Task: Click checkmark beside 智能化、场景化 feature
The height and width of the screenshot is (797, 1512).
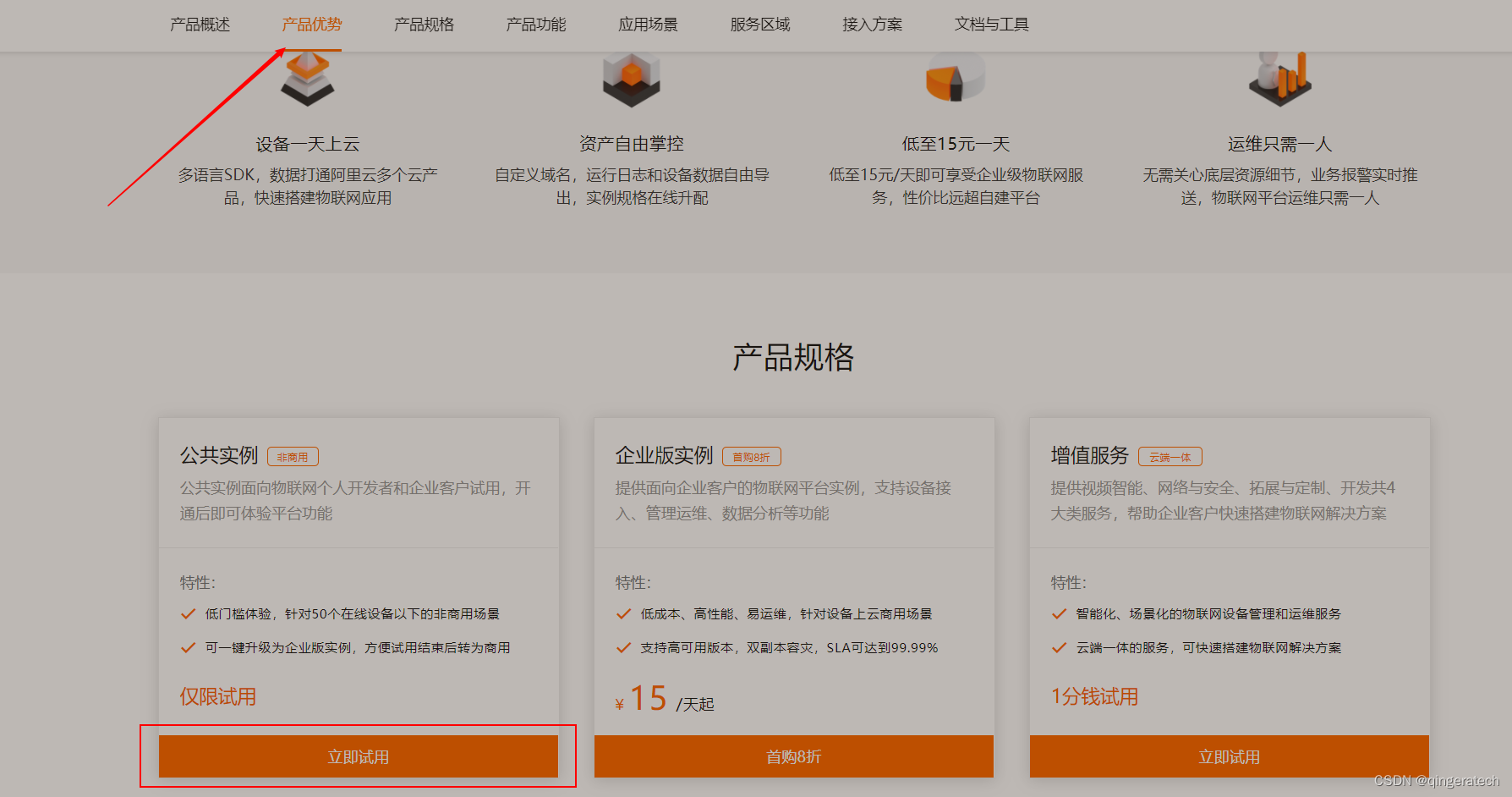Action: [1059, 614]
